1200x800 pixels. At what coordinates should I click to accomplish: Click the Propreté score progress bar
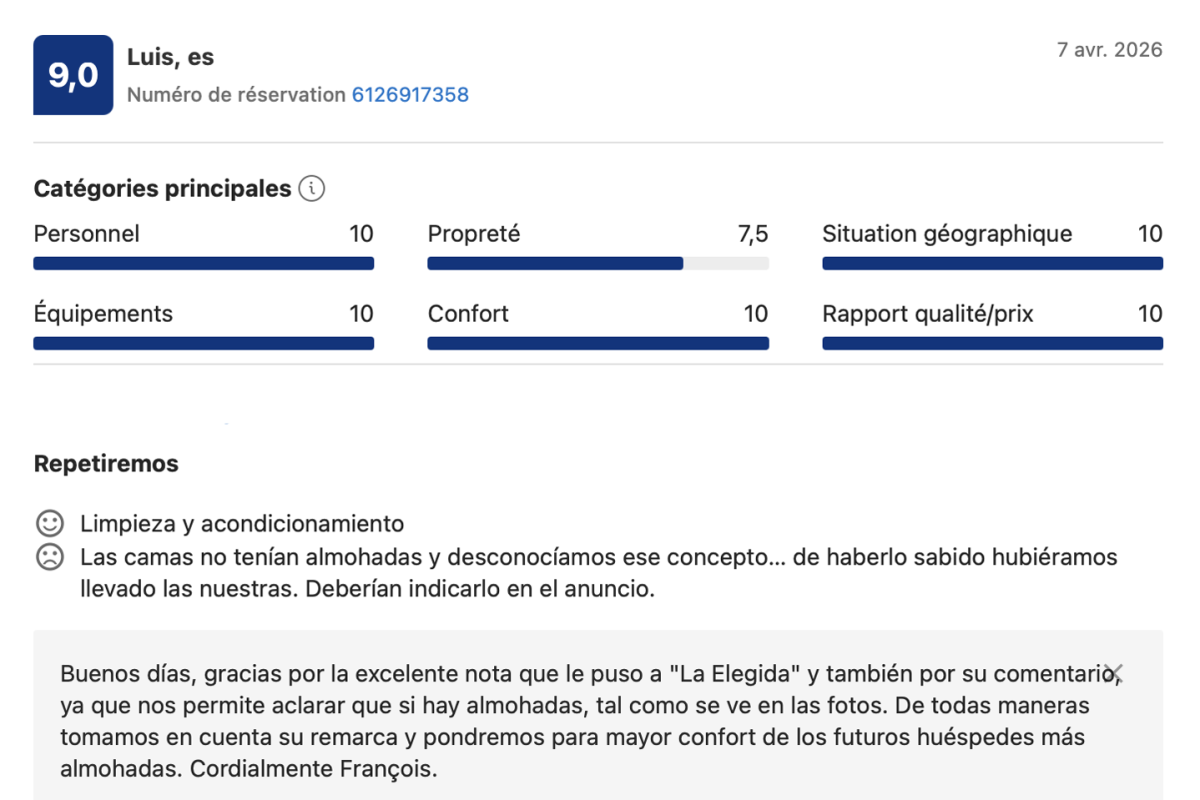click(598, 264)
